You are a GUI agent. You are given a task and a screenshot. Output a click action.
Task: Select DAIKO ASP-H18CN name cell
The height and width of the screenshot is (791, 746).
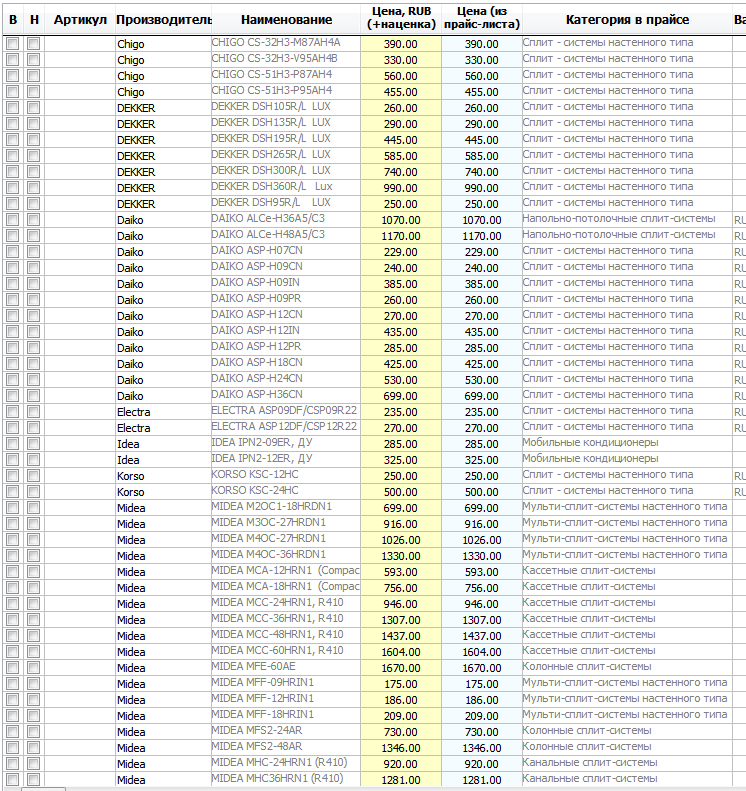click(286, 364)
